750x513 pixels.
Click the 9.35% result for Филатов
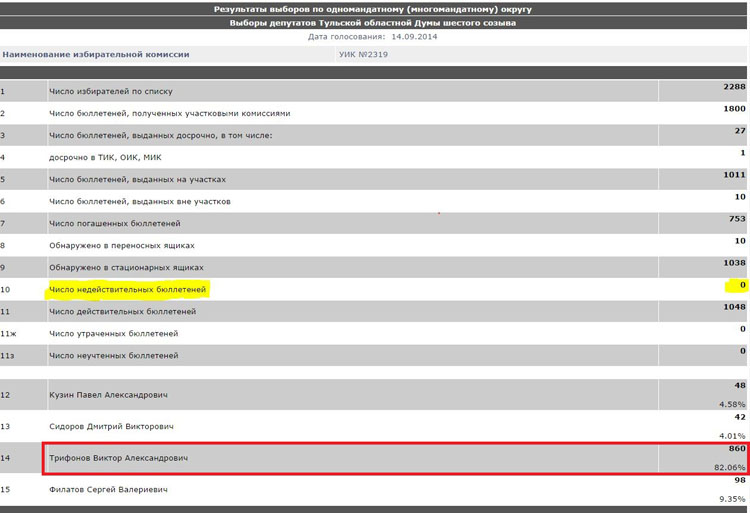pos(733,497)
